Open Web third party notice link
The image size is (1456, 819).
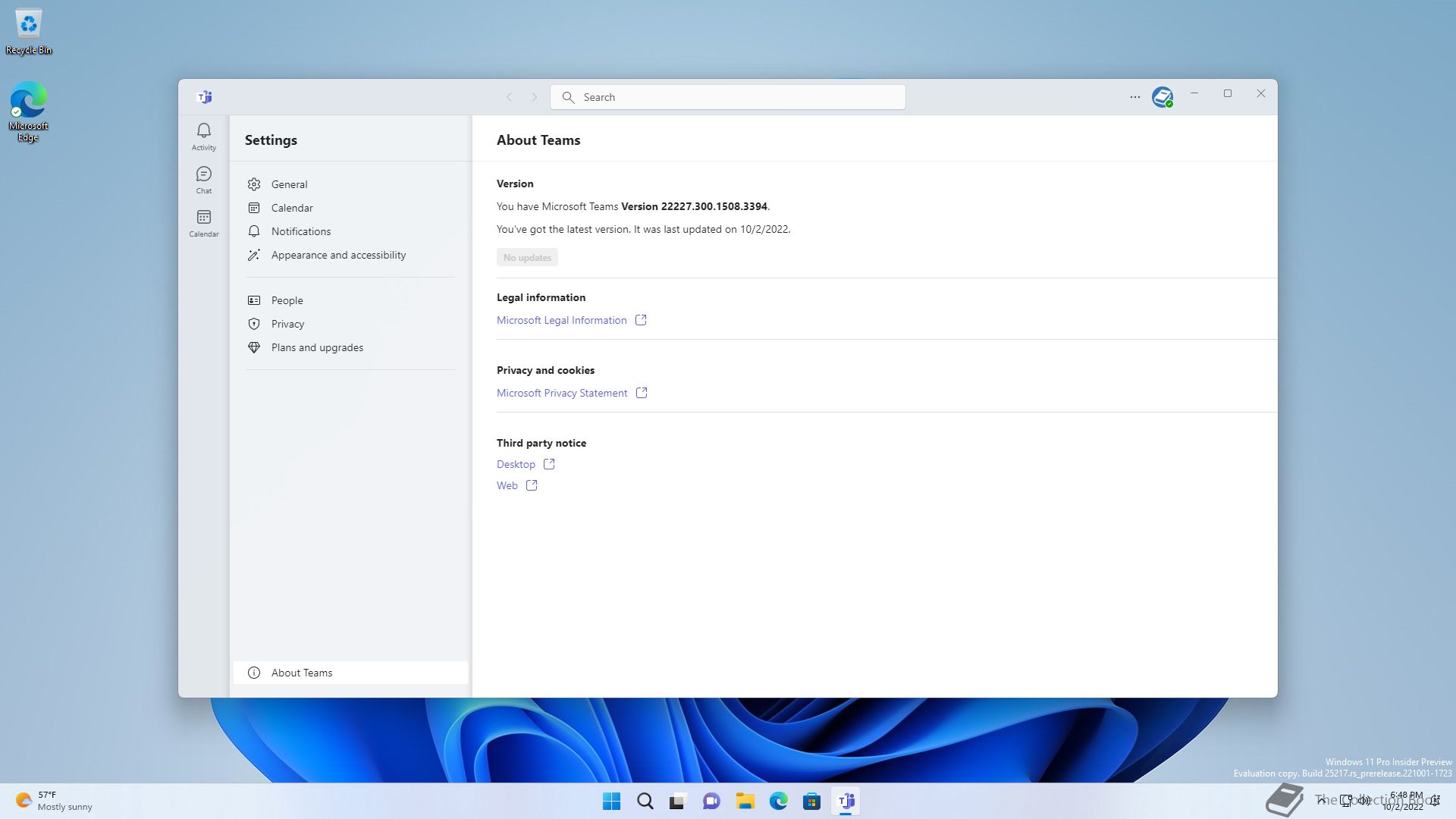click(x=507, y=485)
